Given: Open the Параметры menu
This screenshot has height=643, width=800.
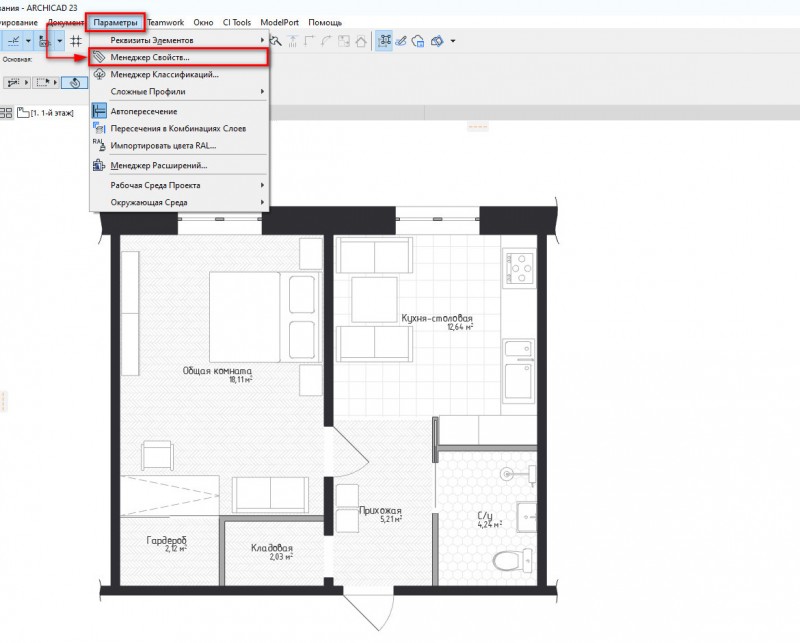Looking at the screenshot, I should [x=115, y=22].
